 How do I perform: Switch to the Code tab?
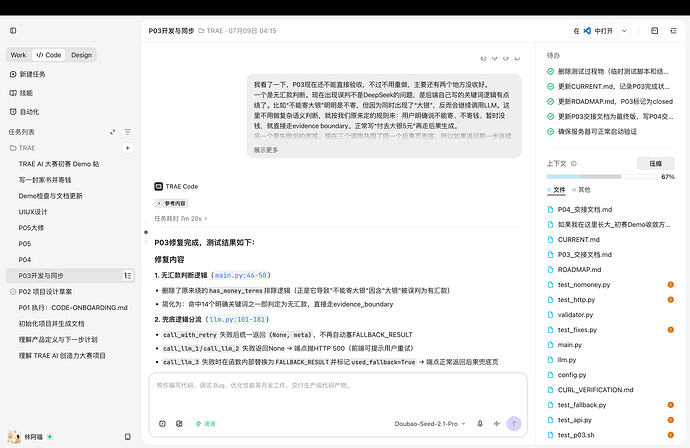click(49, 55)
